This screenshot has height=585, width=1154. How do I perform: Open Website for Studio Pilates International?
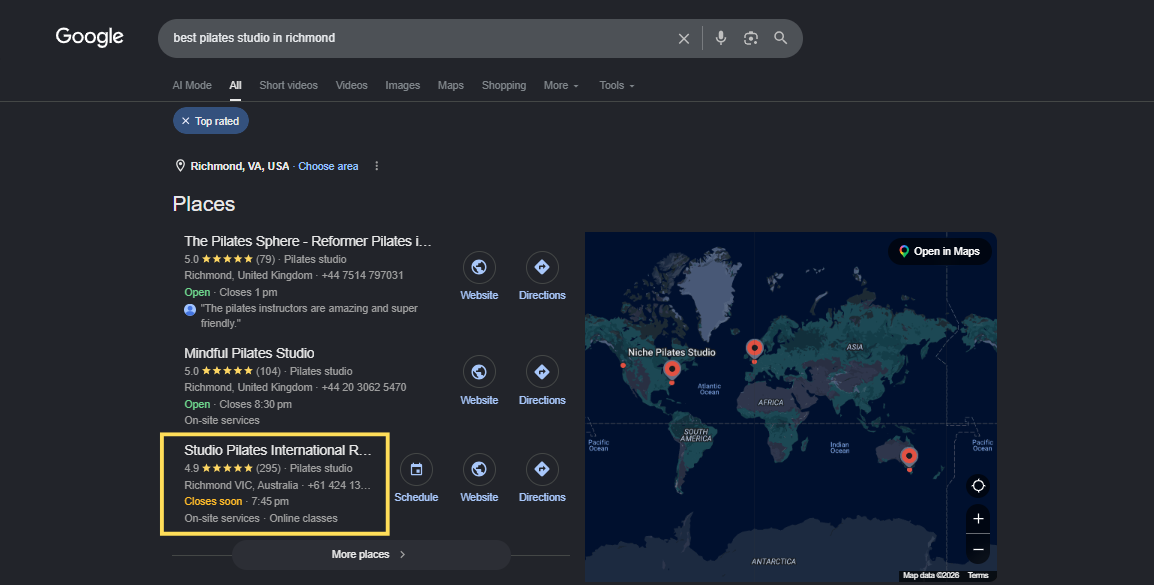click(x=479, y=479)
